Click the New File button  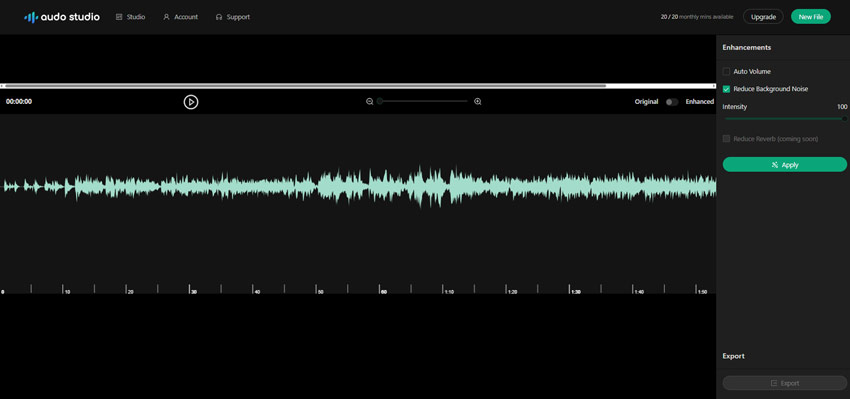(811, 17)
